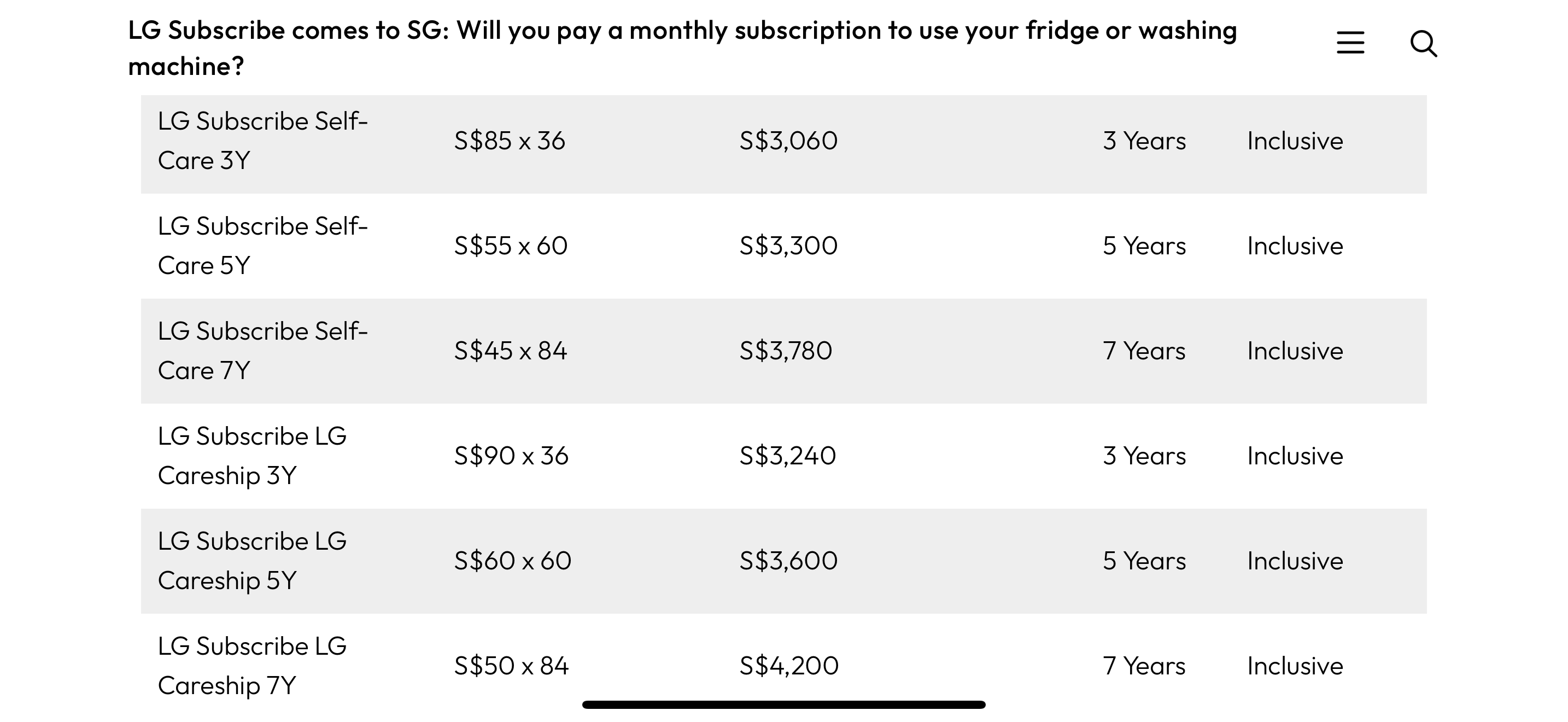The image size is (1568, 722).
Task: Click the article headline about LG Subscribe
Action: (682, 48)
